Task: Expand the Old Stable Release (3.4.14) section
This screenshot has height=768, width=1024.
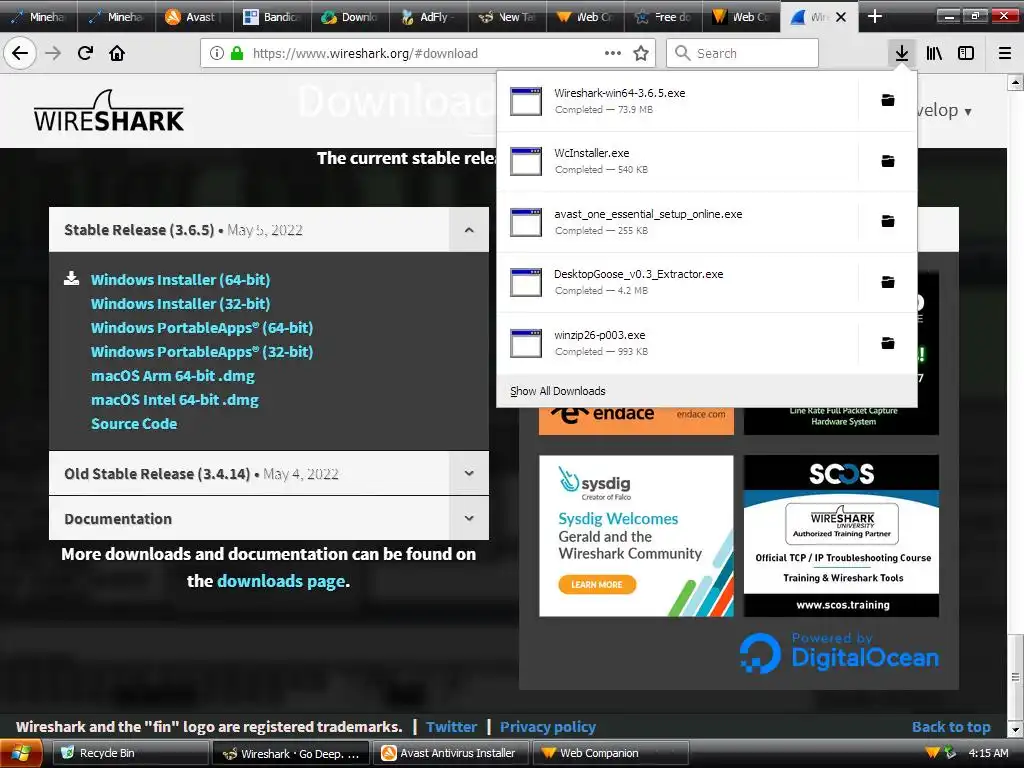Action: (469, 473)
